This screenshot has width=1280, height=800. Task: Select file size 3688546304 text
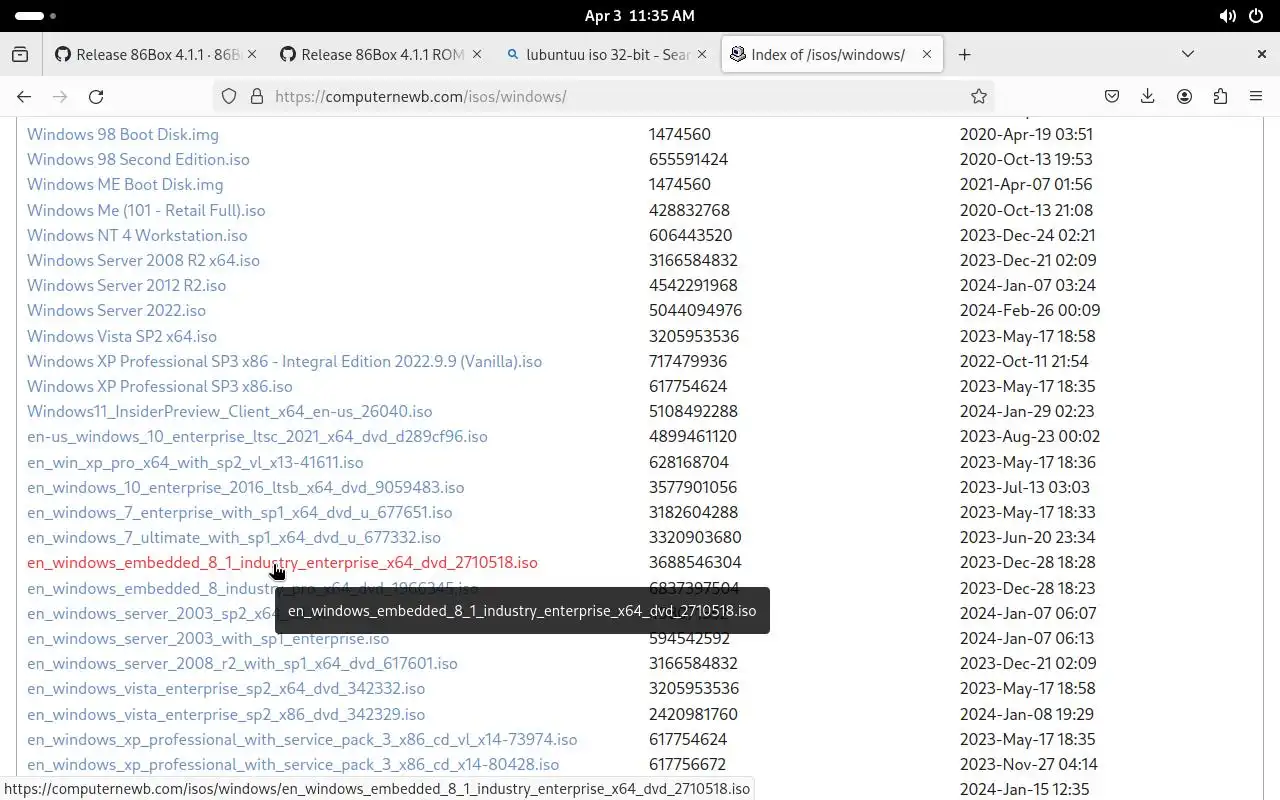pos(695,562)
